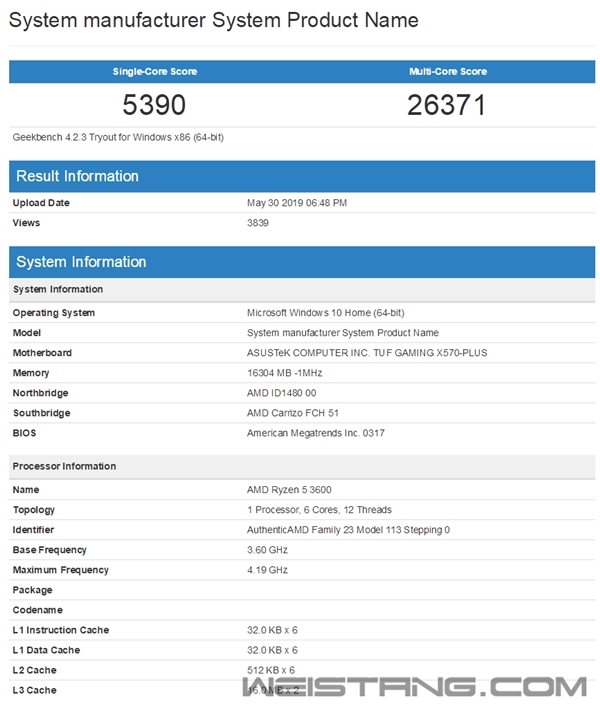600x710 pixels.
Task: Click the Southbridge value AMD Carrizo FCH 51
Action: [295, 413]
